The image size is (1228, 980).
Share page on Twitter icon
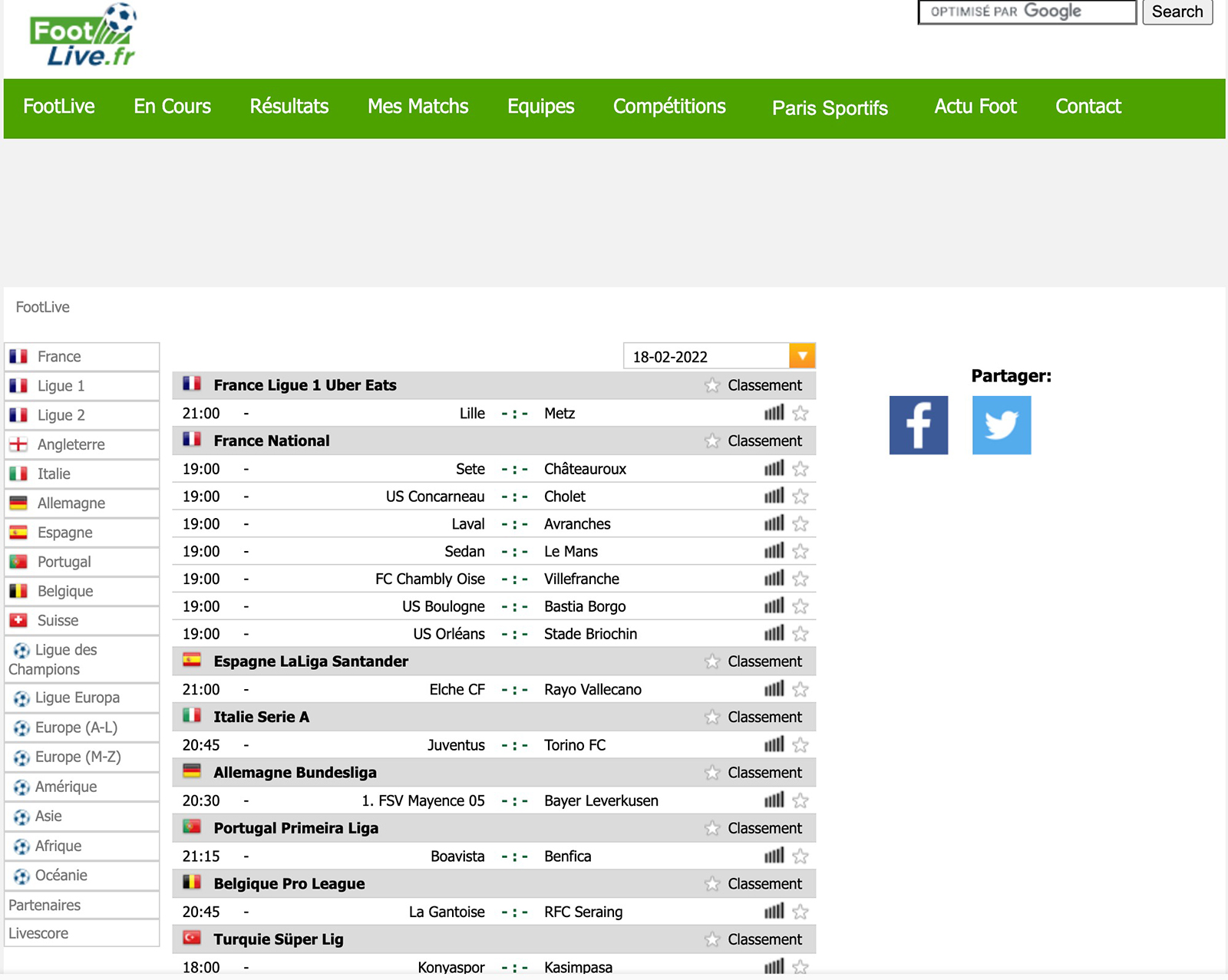click(1002, 425)
